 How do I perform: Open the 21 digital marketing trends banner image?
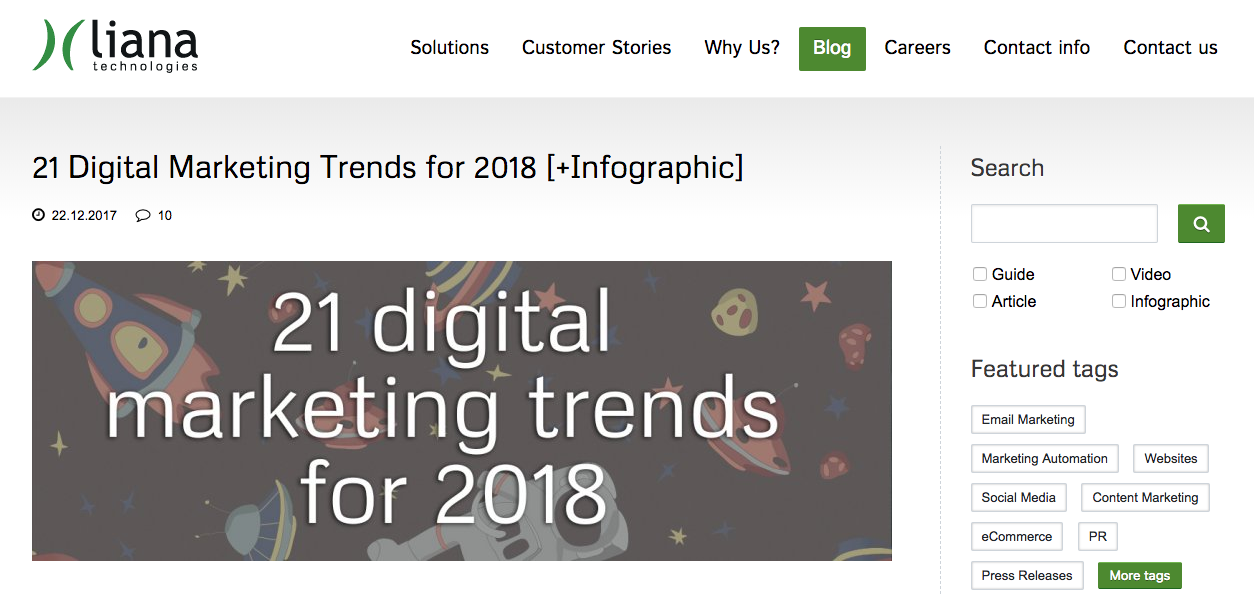(x=461, y=410)
